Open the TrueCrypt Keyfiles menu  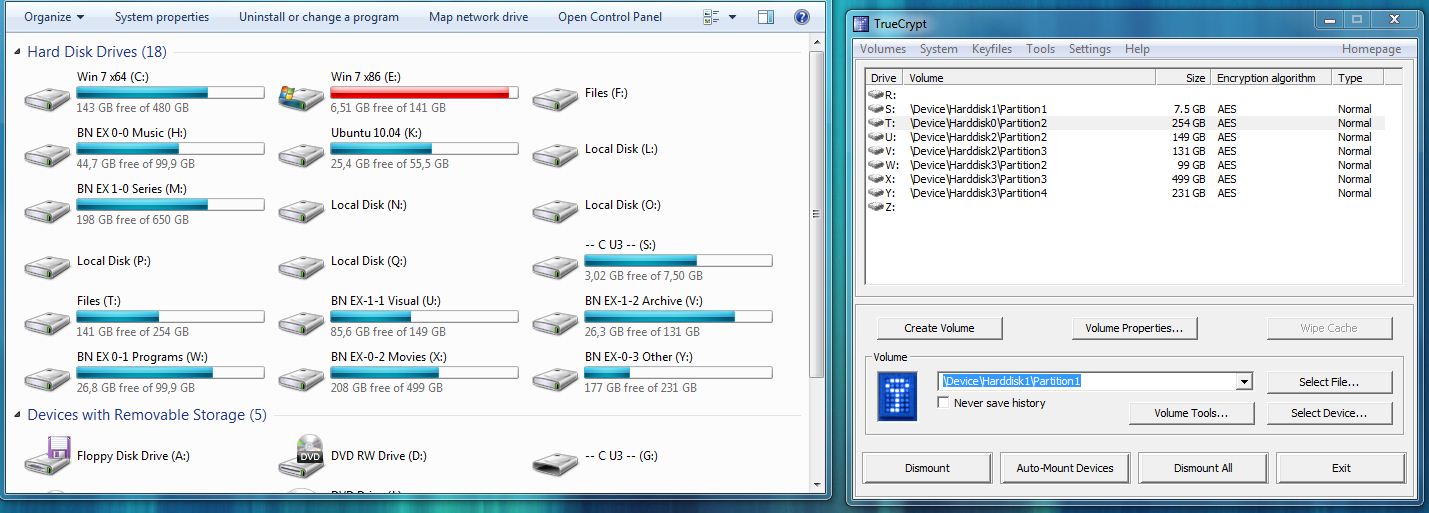pos(992,49)
